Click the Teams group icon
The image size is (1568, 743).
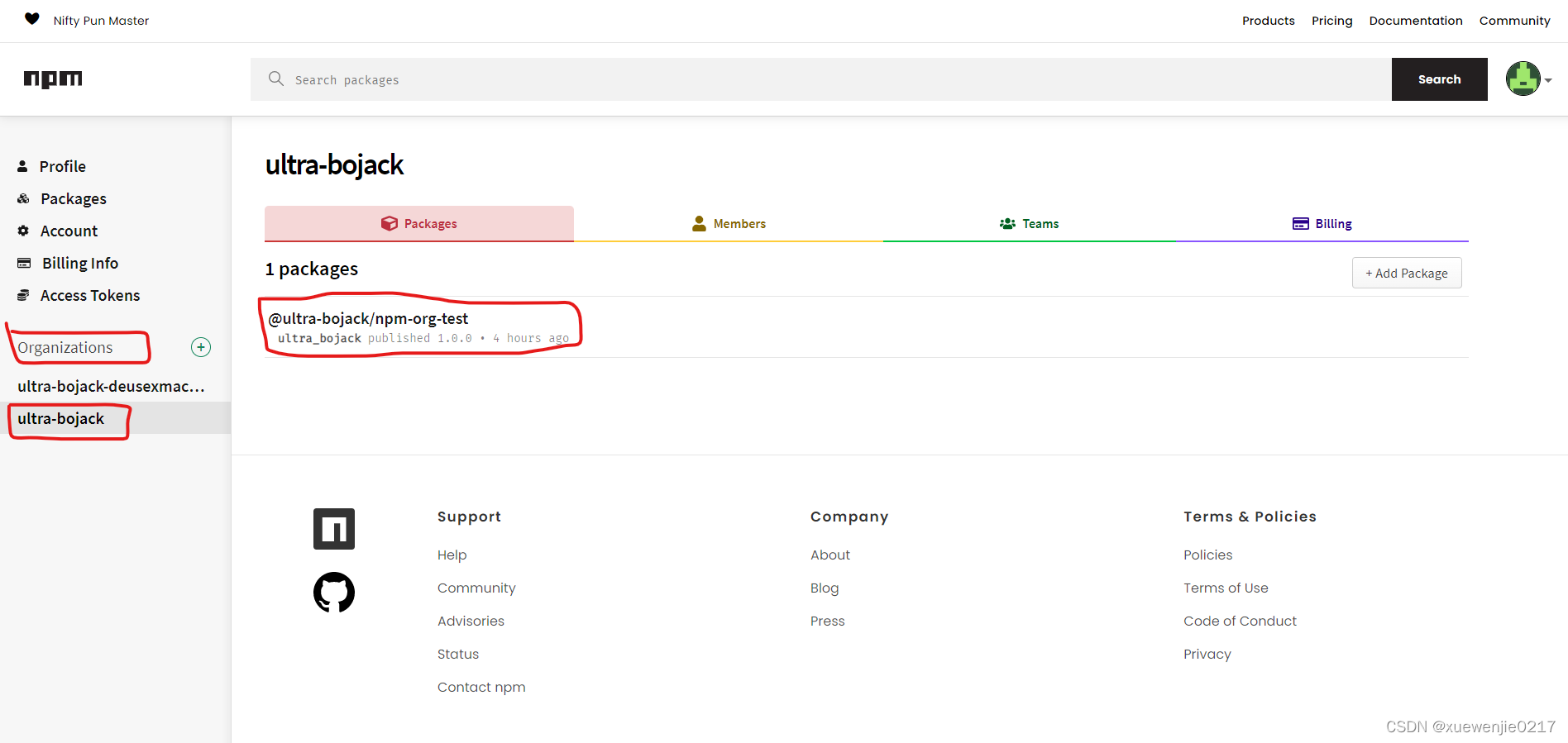point(1007,223)
